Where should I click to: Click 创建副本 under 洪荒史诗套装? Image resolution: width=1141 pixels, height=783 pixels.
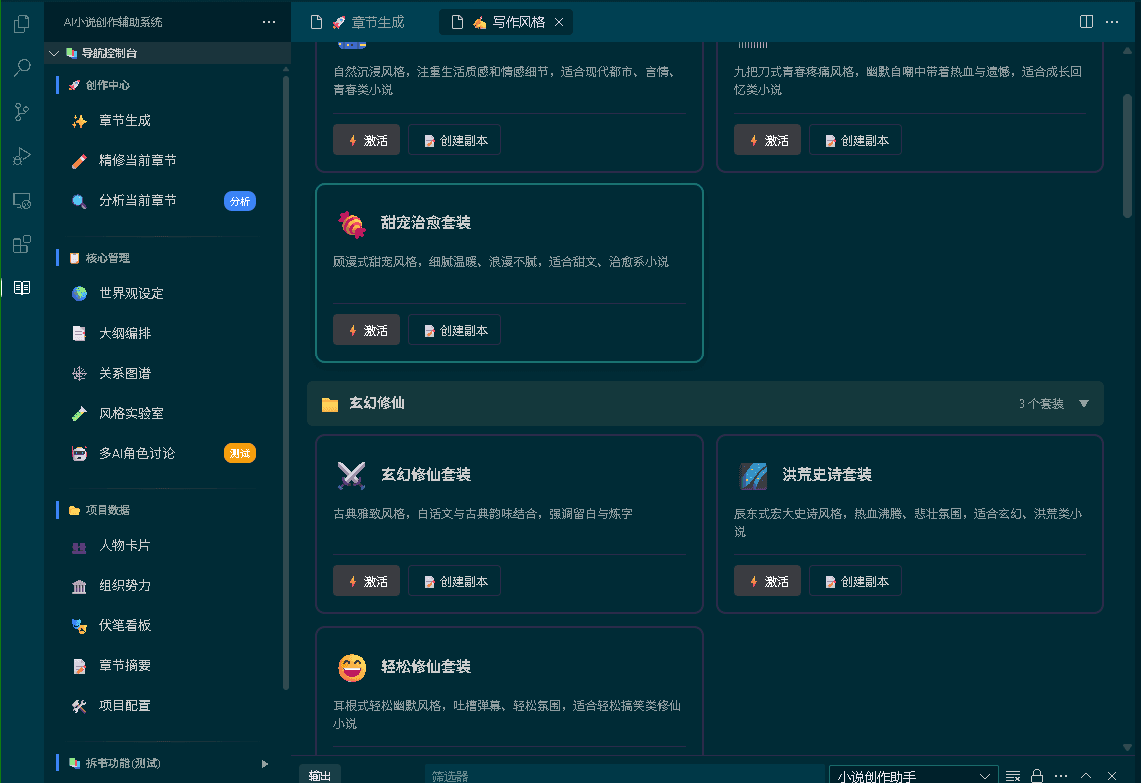pos(855,580)
